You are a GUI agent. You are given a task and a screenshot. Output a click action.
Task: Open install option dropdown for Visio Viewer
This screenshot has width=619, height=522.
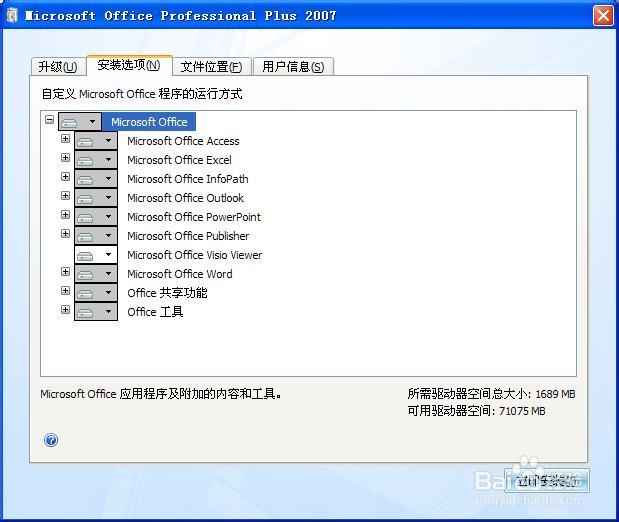[96, 255]
